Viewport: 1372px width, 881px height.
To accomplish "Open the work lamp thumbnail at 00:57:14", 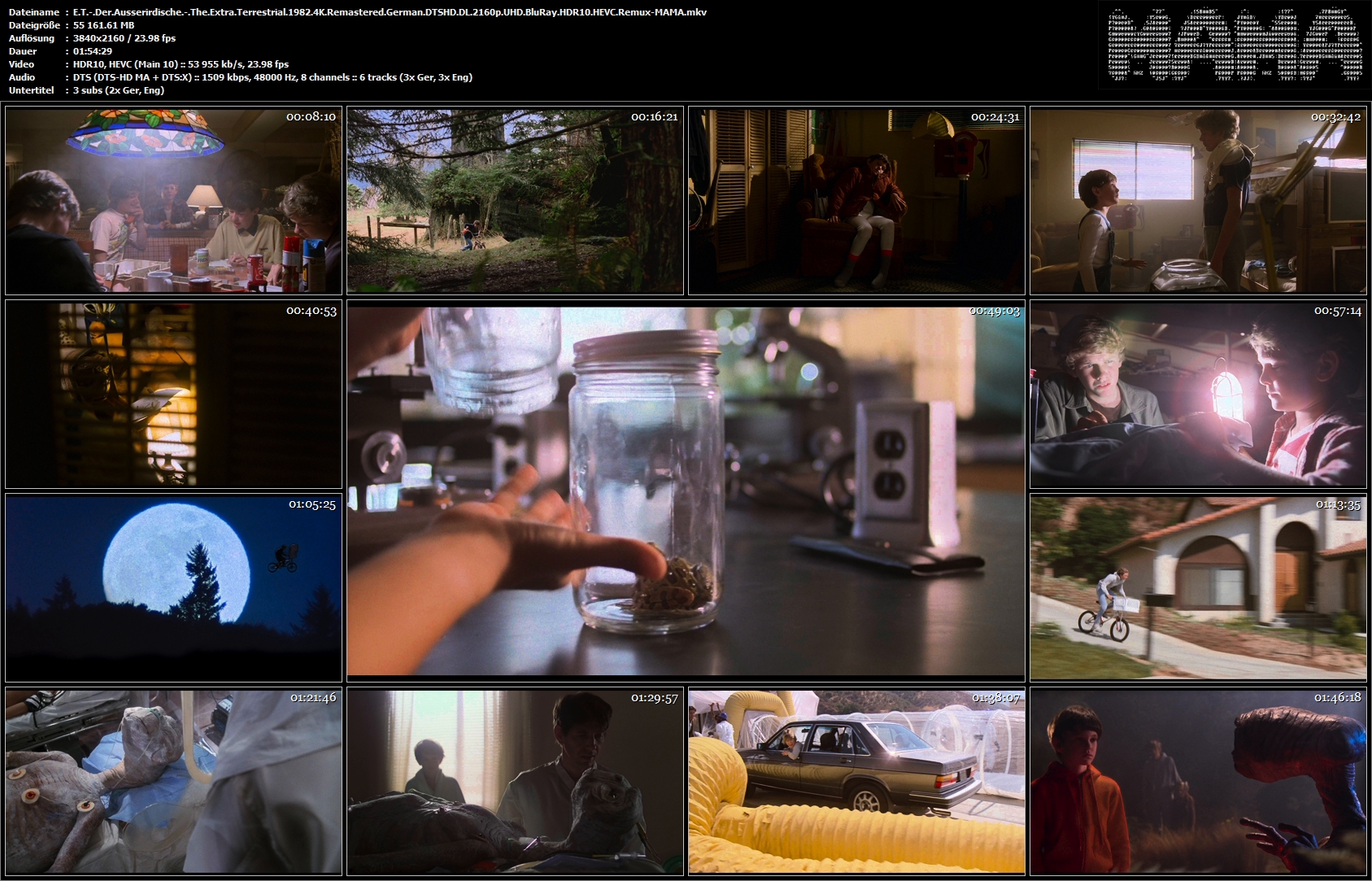I will click(1198, 395).
